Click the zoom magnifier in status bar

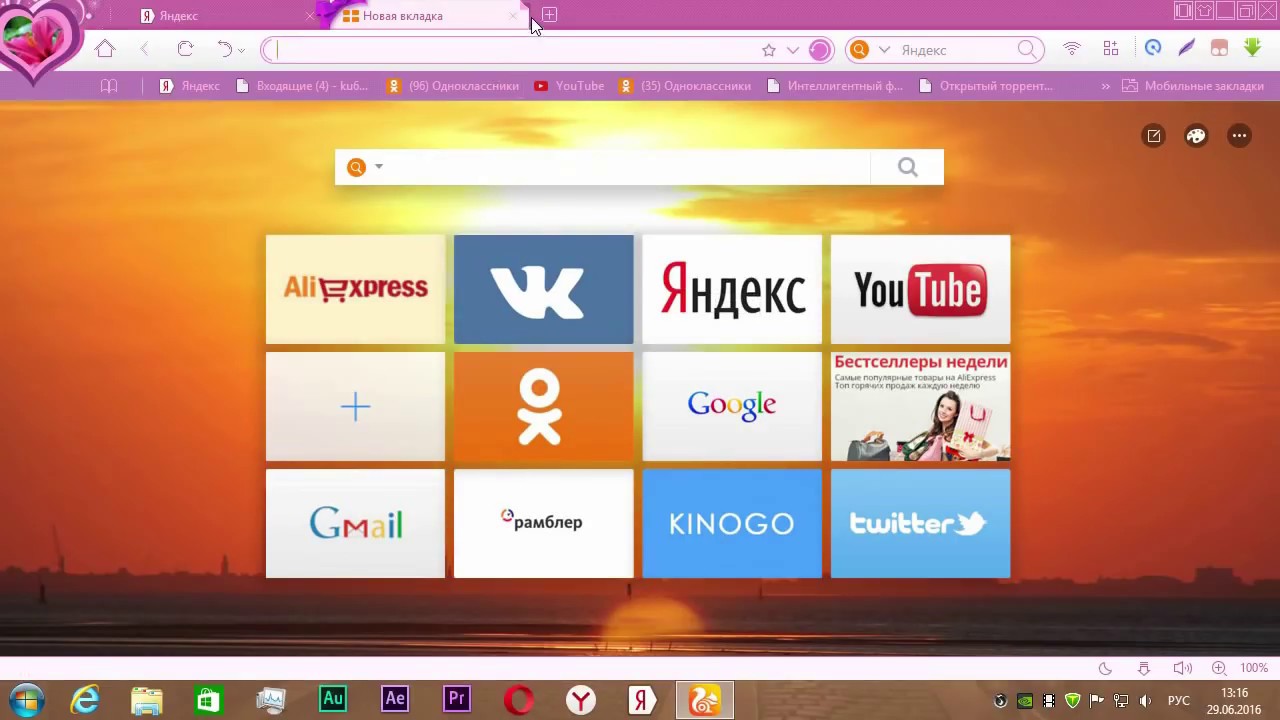click(x=1219, y=668)
